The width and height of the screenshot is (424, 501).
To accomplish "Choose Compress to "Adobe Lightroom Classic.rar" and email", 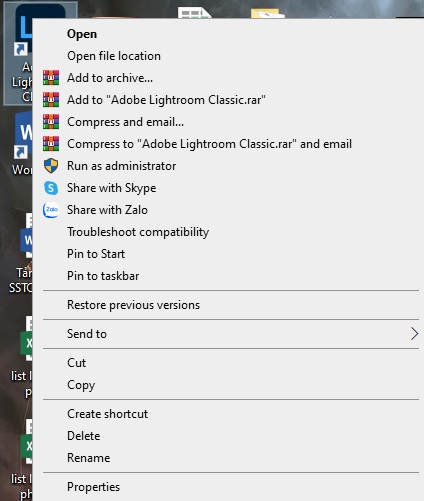I will [x=209, y=144].
